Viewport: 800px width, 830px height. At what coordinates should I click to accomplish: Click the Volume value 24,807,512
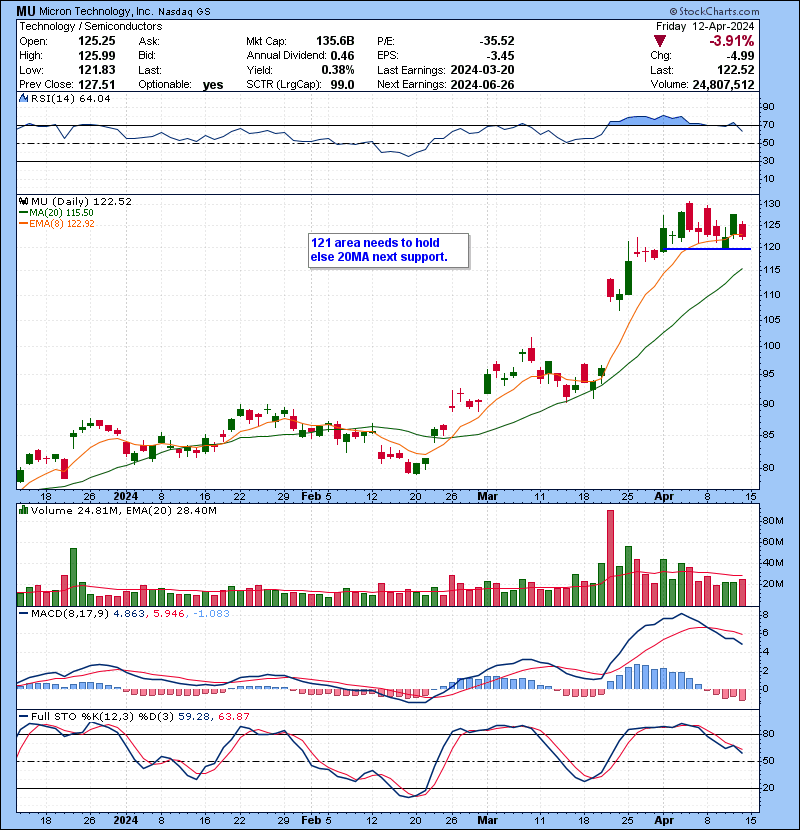(723, 84)
